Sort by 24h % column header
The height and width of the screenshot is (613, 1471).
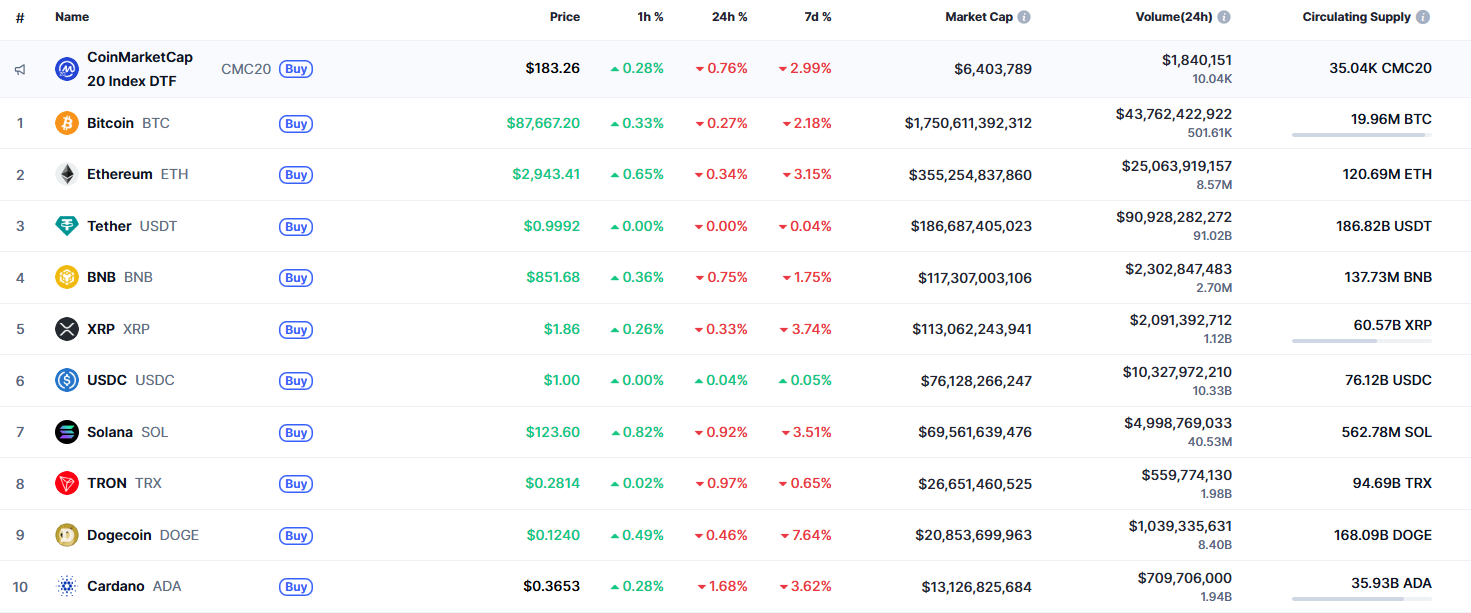pyautogui.click(x=729, y=17)
